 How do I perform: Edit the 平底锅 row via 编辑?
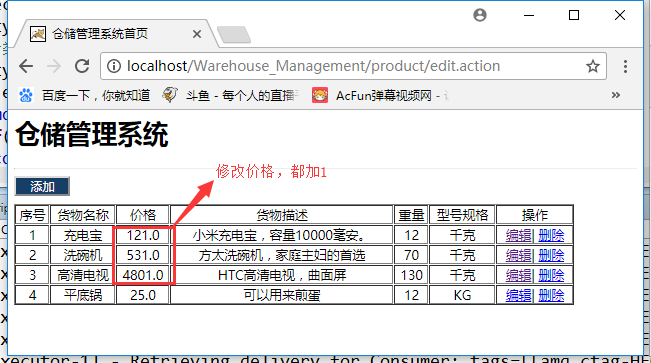pos(518,295)
